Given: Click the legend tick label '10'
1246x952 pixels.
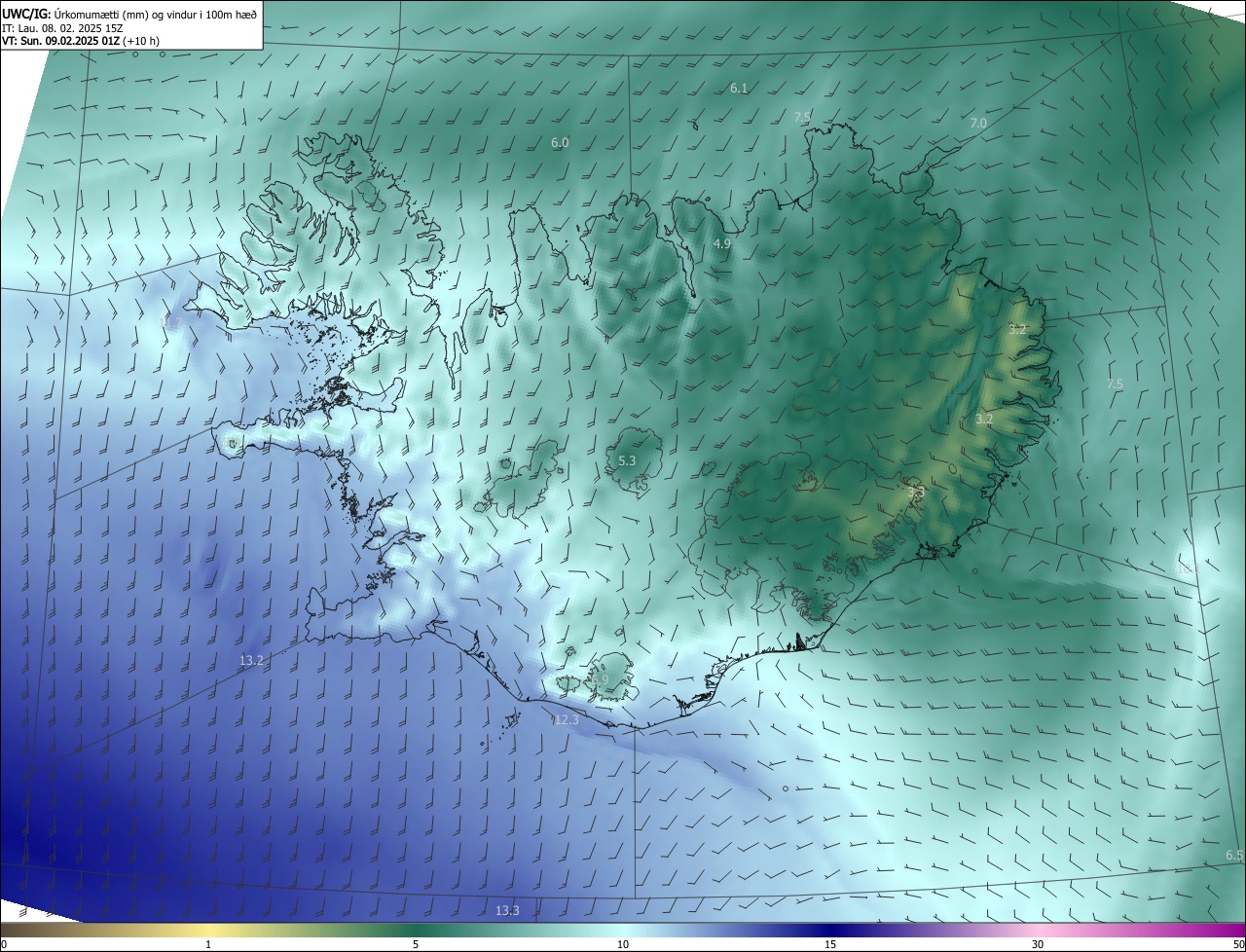Looking at the screenshot, I should (623, 945).
